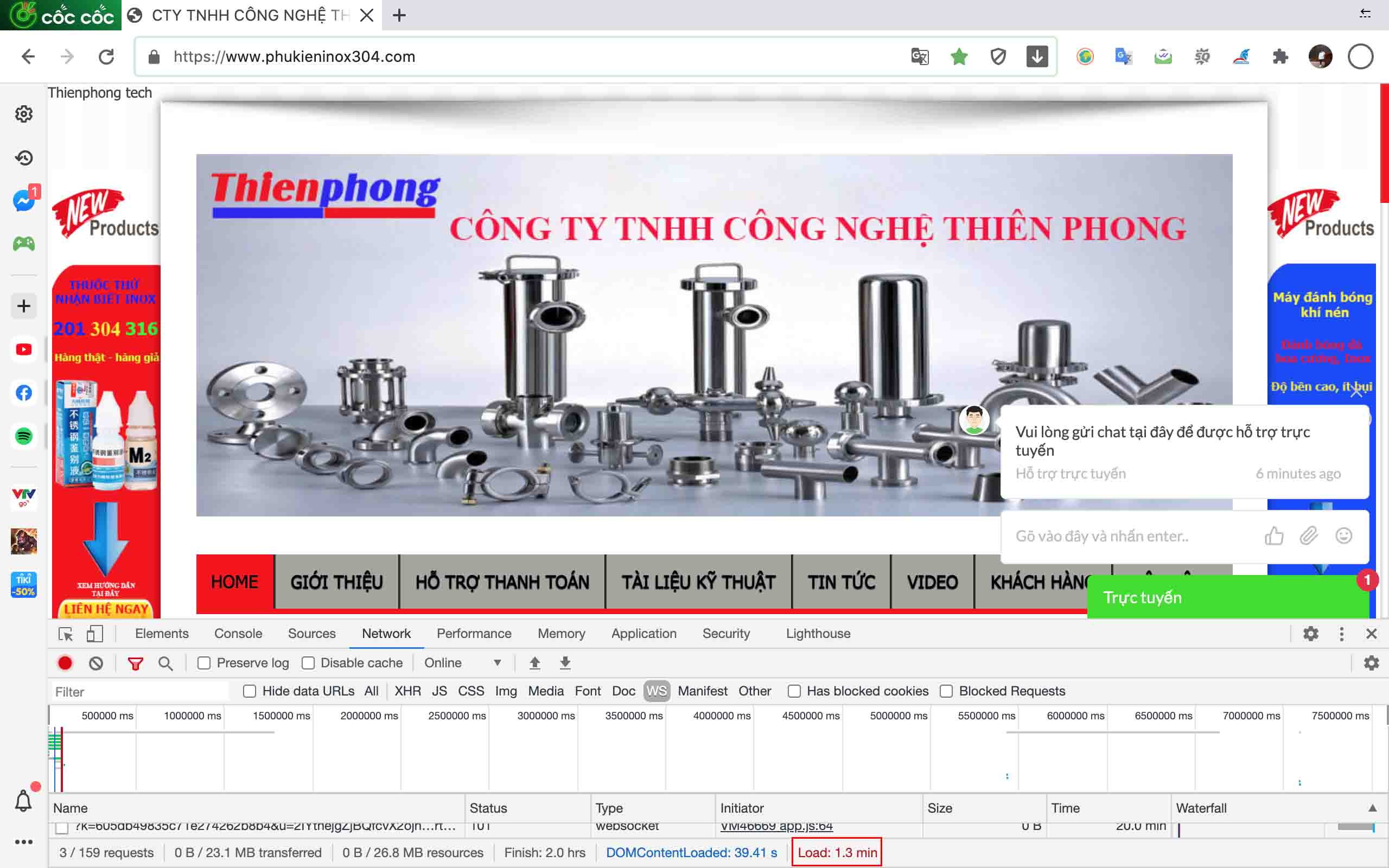Viewport: 1389px width, 868px height.
Task: Open VTV Go from sidebar
Action: point(23,497)
